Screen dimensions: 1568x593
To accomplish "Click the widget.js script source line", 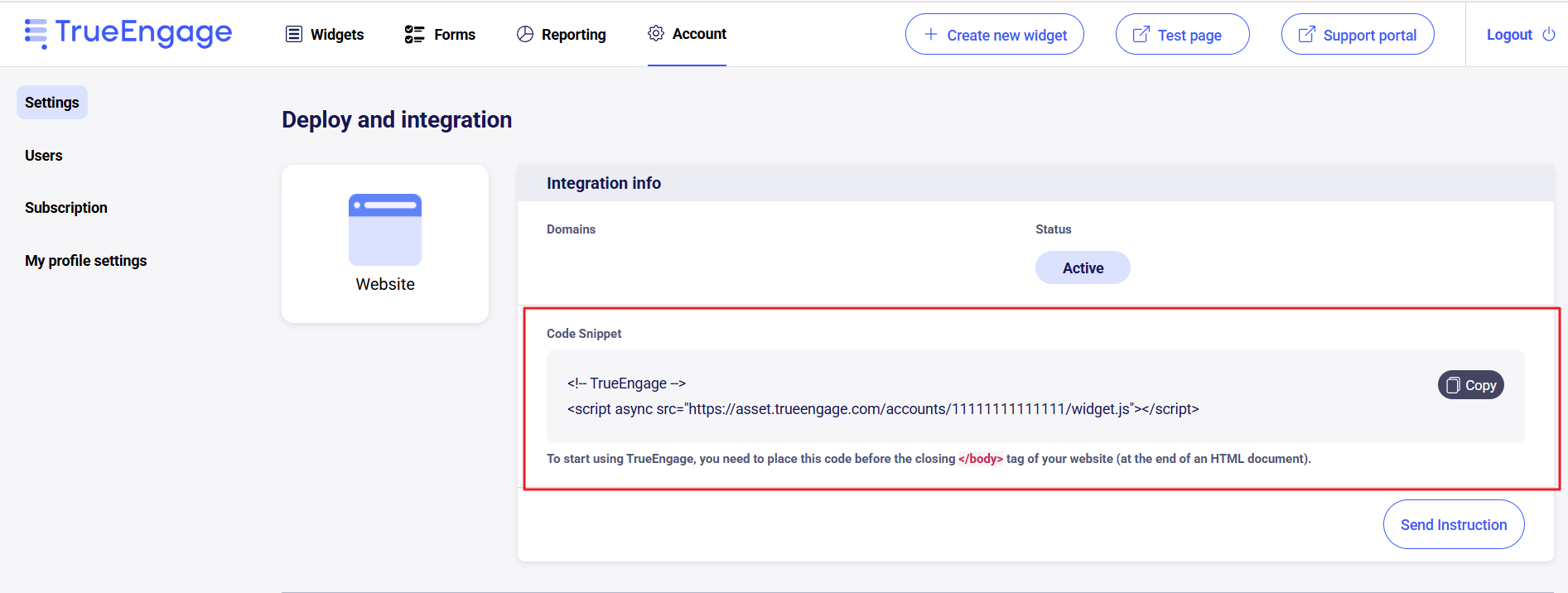I will coord(883,409).
